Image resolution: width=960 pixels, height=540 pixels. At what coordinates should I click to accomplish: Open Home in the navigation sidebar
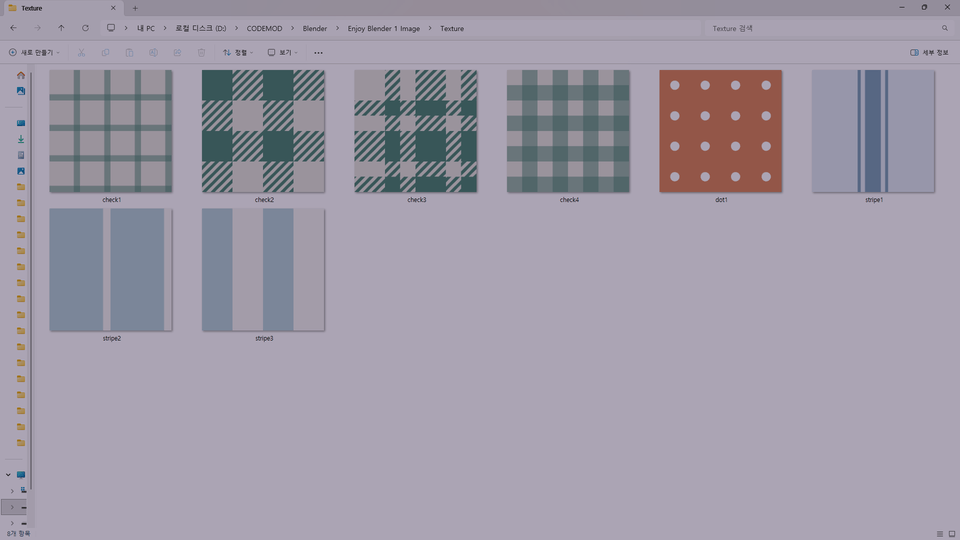(21, 75)
